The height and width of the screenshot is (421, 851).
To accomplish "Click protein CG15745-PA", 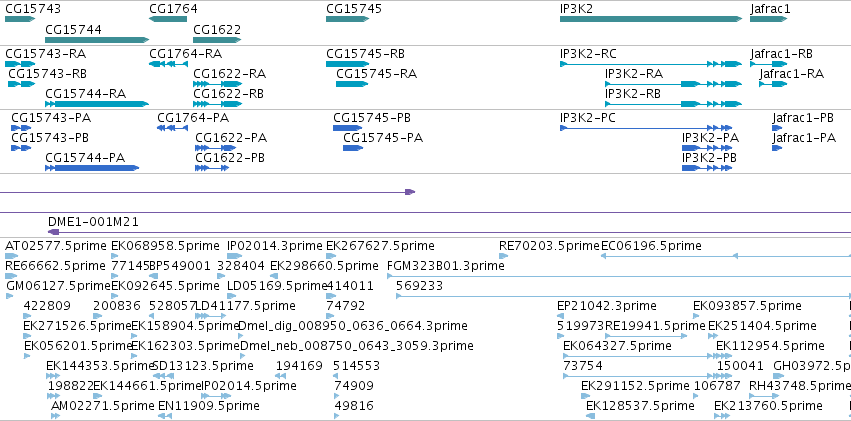I will (x=353, y=148).
